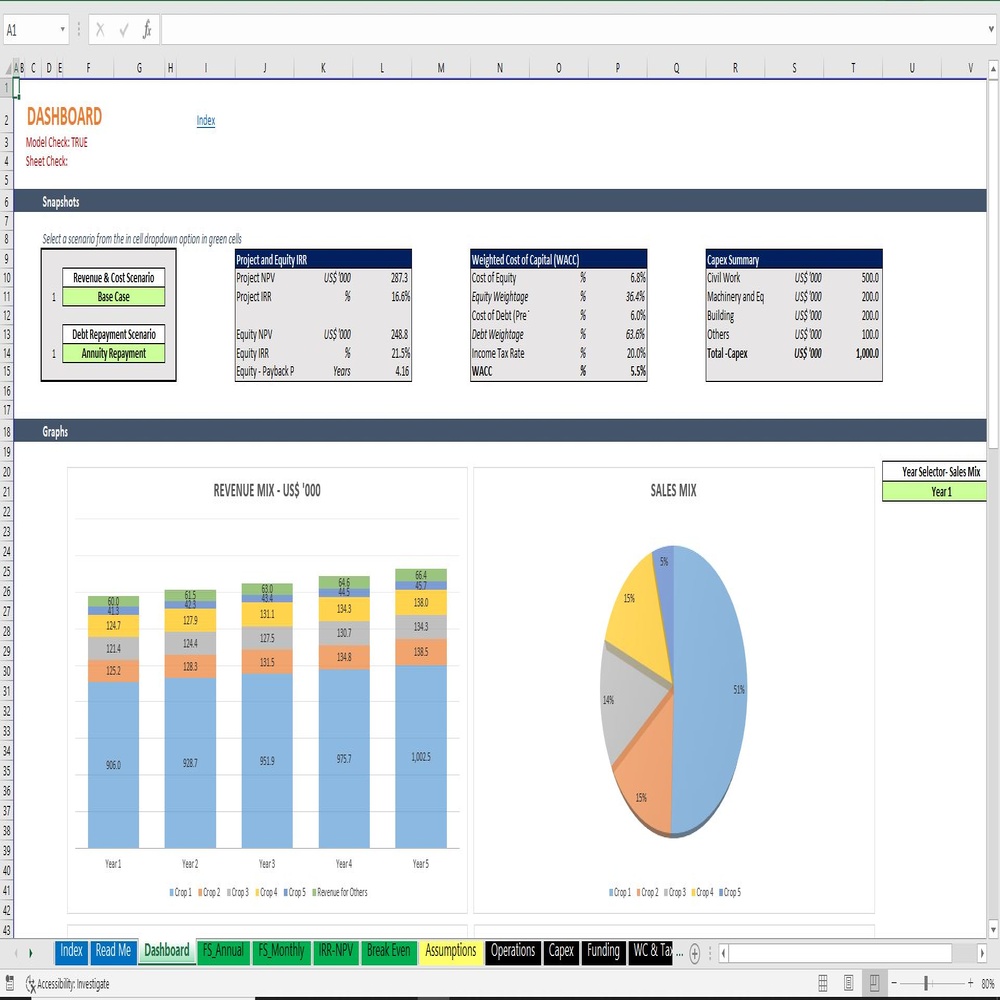Image resolution: width=1000 pixels, height=1000 pixels.
Task: Click the Insert Function fx icon
Action: coord(147,29)
